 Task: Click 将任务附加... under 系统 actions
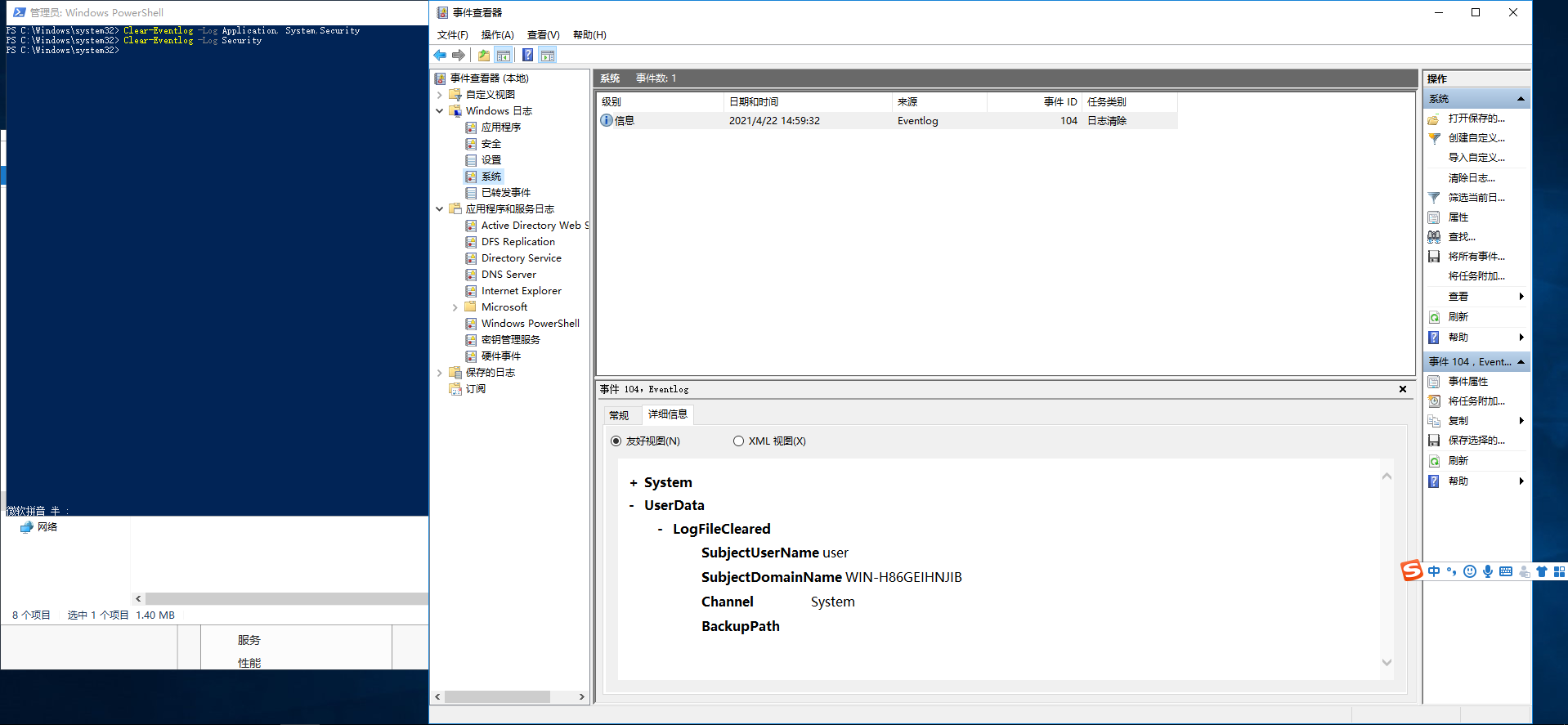pos(1476,276)
